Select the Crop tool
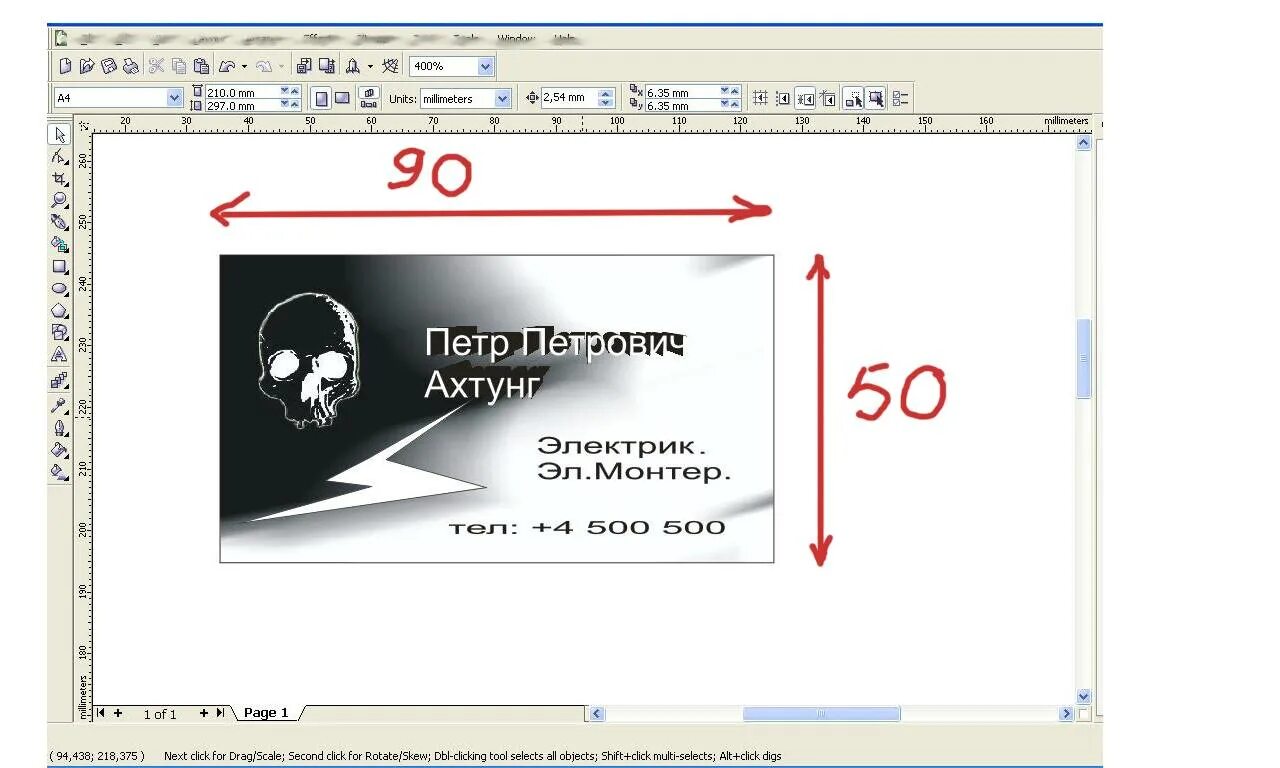Viewport: 1280px width, 768px height. pyautogui.click(x=60, y=179)
